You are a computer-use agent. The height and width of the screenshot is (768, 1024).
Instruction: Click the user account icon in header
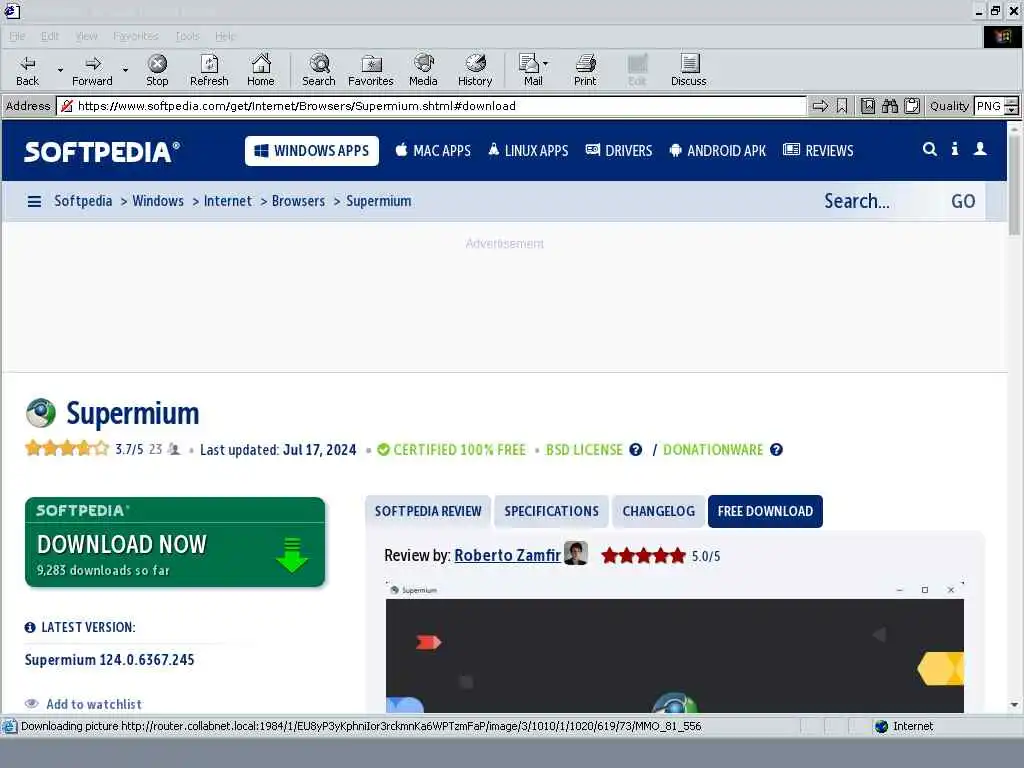pyautogui.click(x=980, y=150)
